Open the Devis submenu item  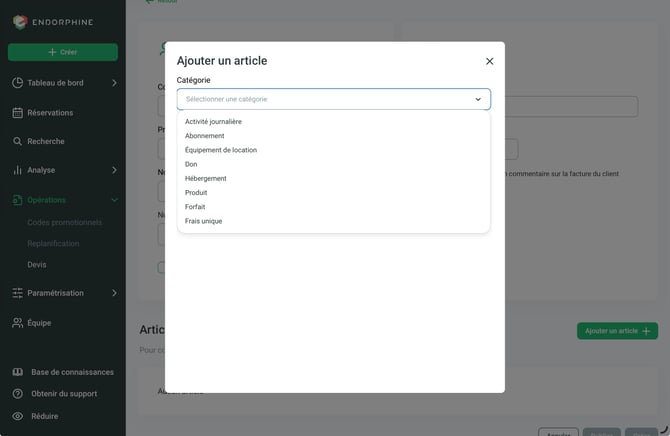click(x=37, y=265)
